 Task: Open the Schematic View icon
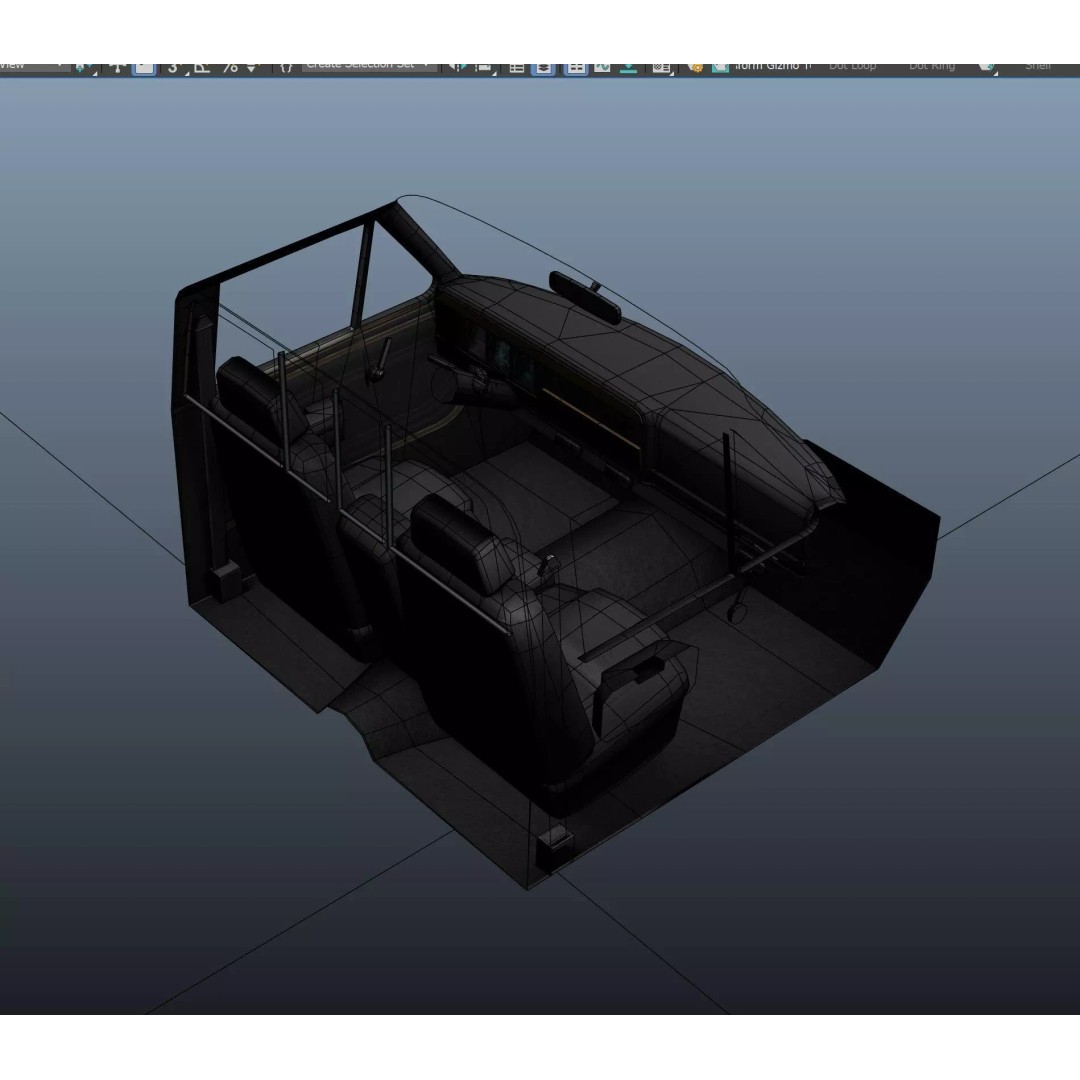tap(628, 68)
